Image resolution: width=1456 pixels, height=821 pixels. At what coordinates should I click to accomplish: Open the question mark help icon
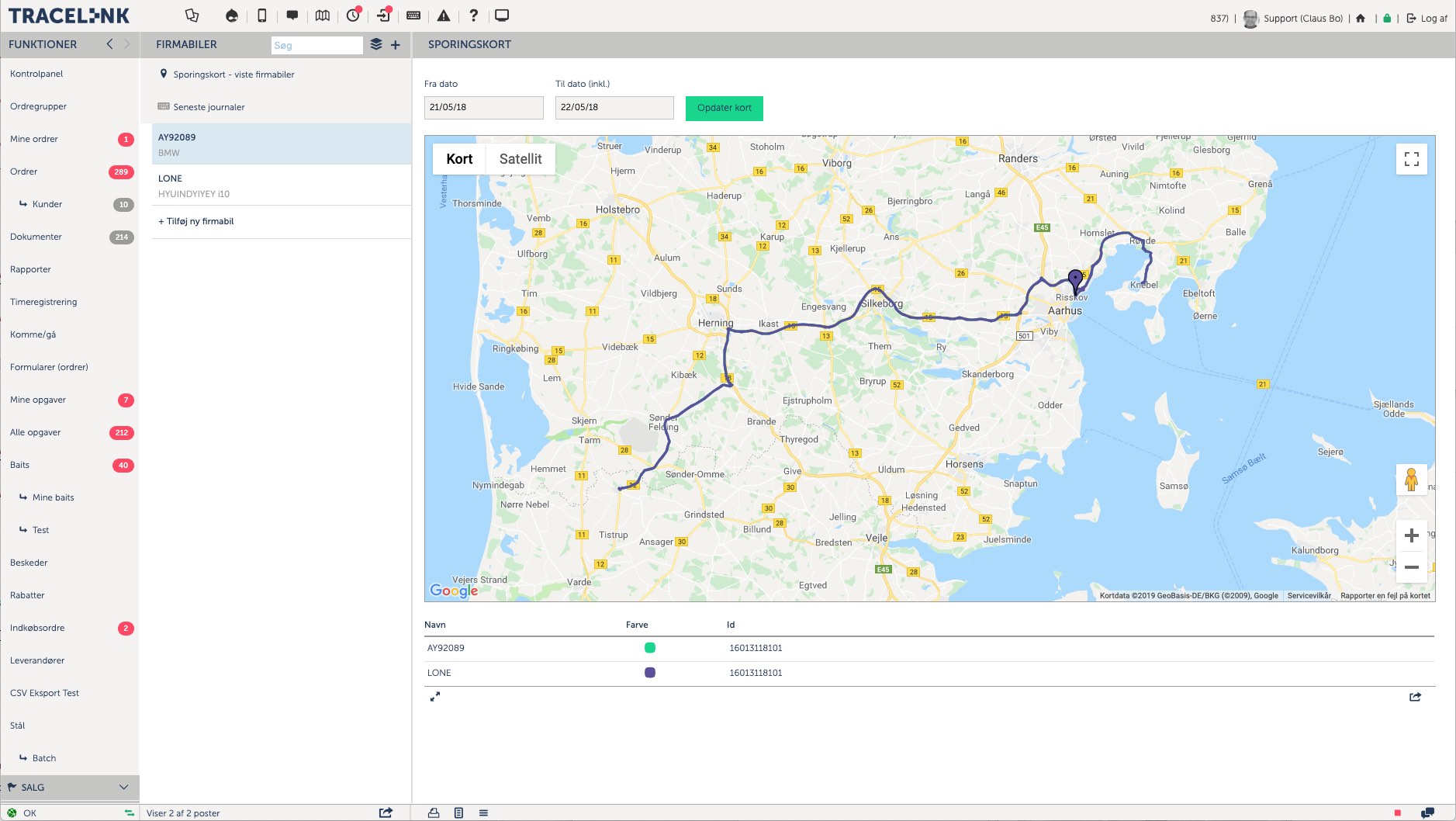473,16
